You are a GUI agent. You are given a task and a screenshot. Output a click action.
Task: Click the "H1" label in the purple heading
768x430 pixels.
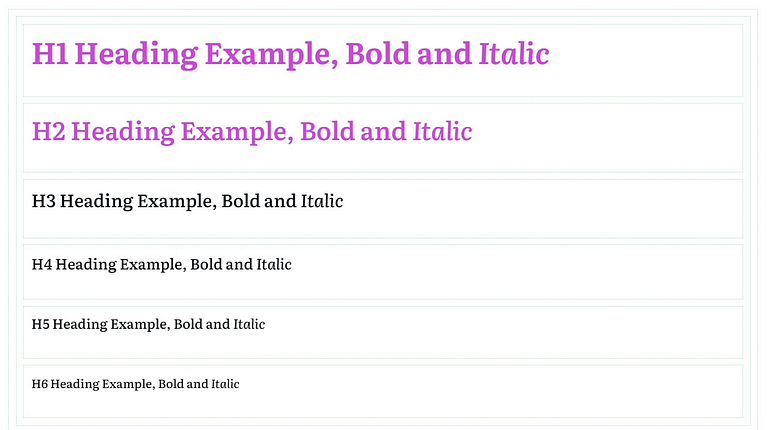tap(50, 54)
